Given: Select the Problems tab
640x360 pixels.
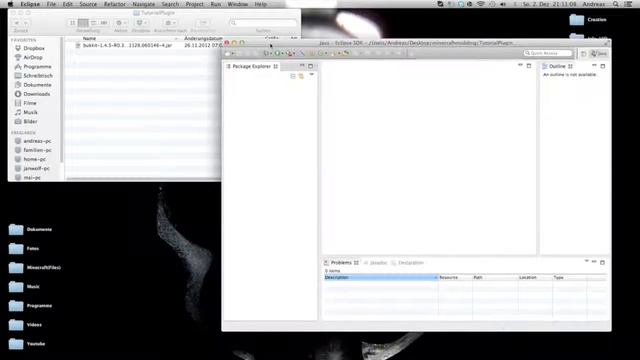Looking at the screenshot, I should 341,262.
